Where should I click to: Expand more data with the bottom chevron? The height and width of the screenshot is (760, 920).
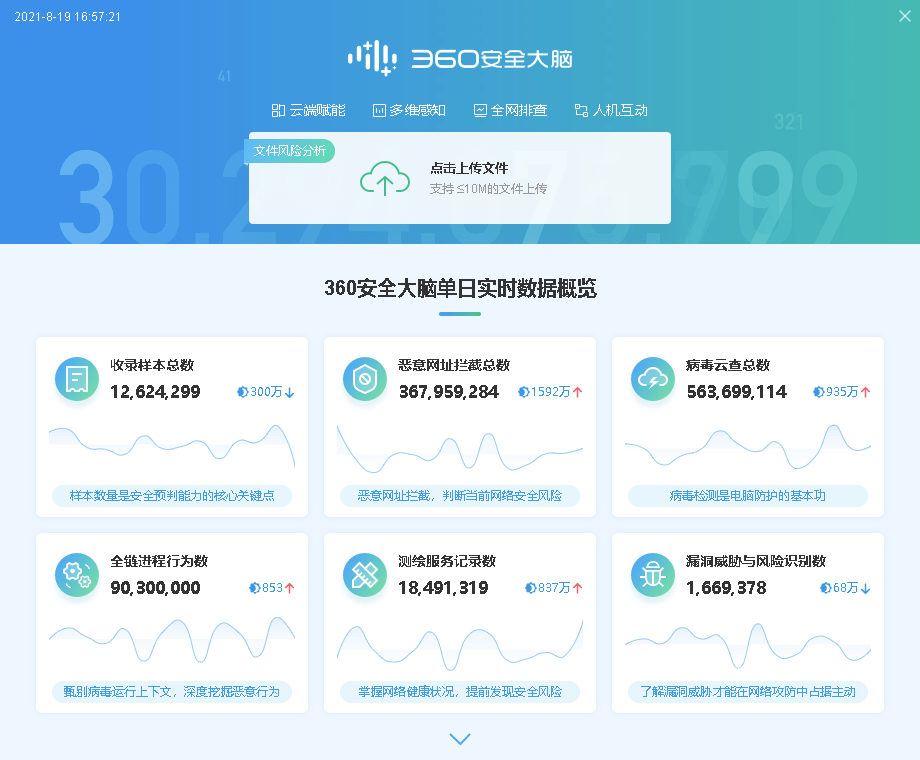pos(459,739)
